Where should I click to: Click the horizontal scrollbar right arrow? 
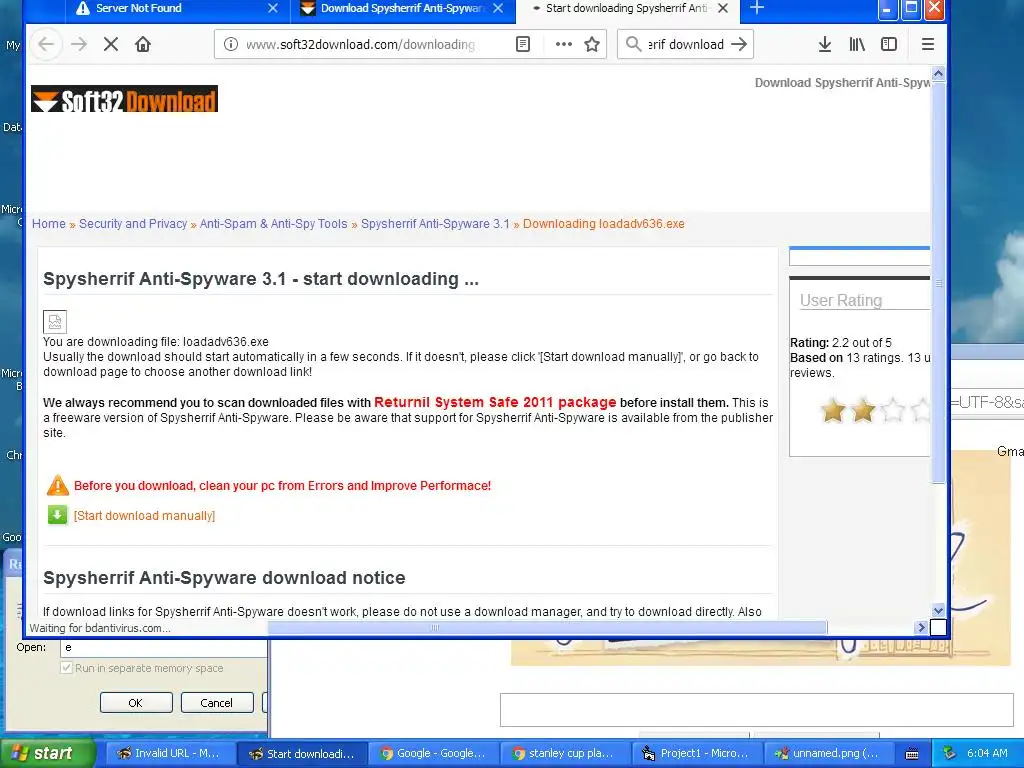(921, 628)
